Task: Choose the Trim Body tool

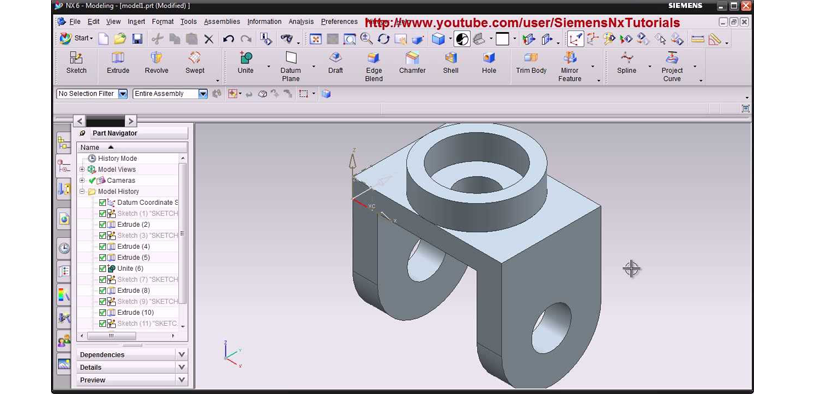Action: [x=531, y=63]
